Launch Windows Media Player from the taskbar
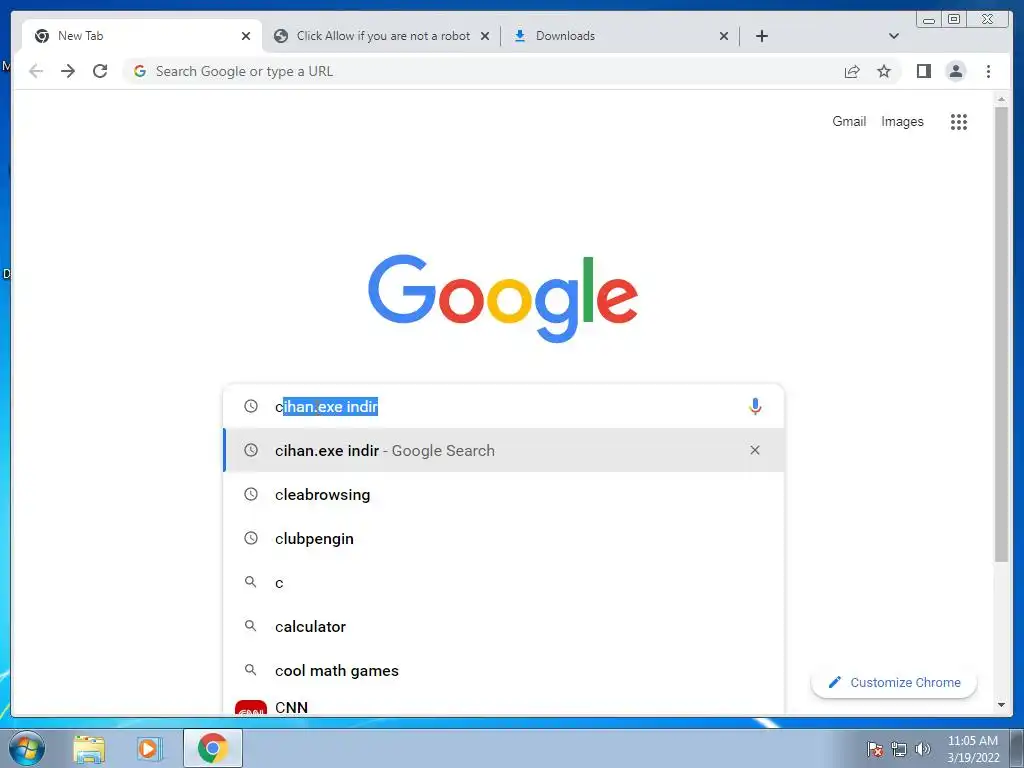The height and width of the screenshot is (768, 1024). coord(149,748)
